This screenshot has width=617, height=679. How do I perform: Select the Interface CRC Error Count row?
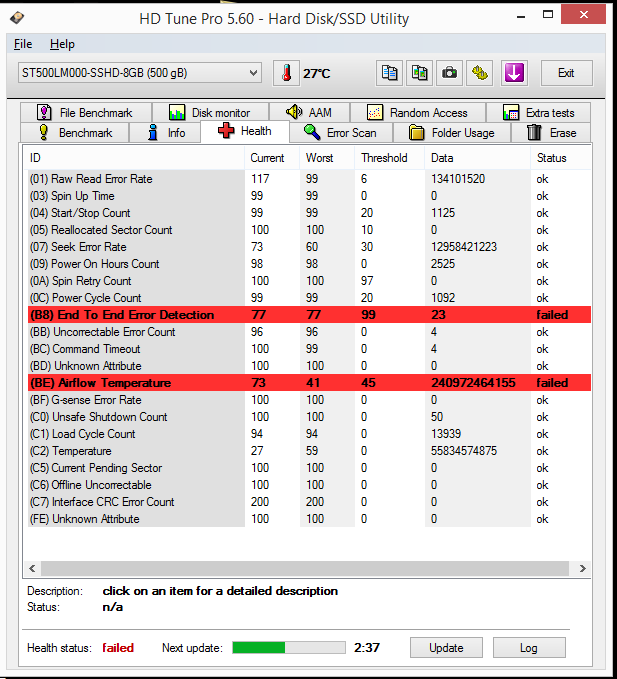[309, 502]
